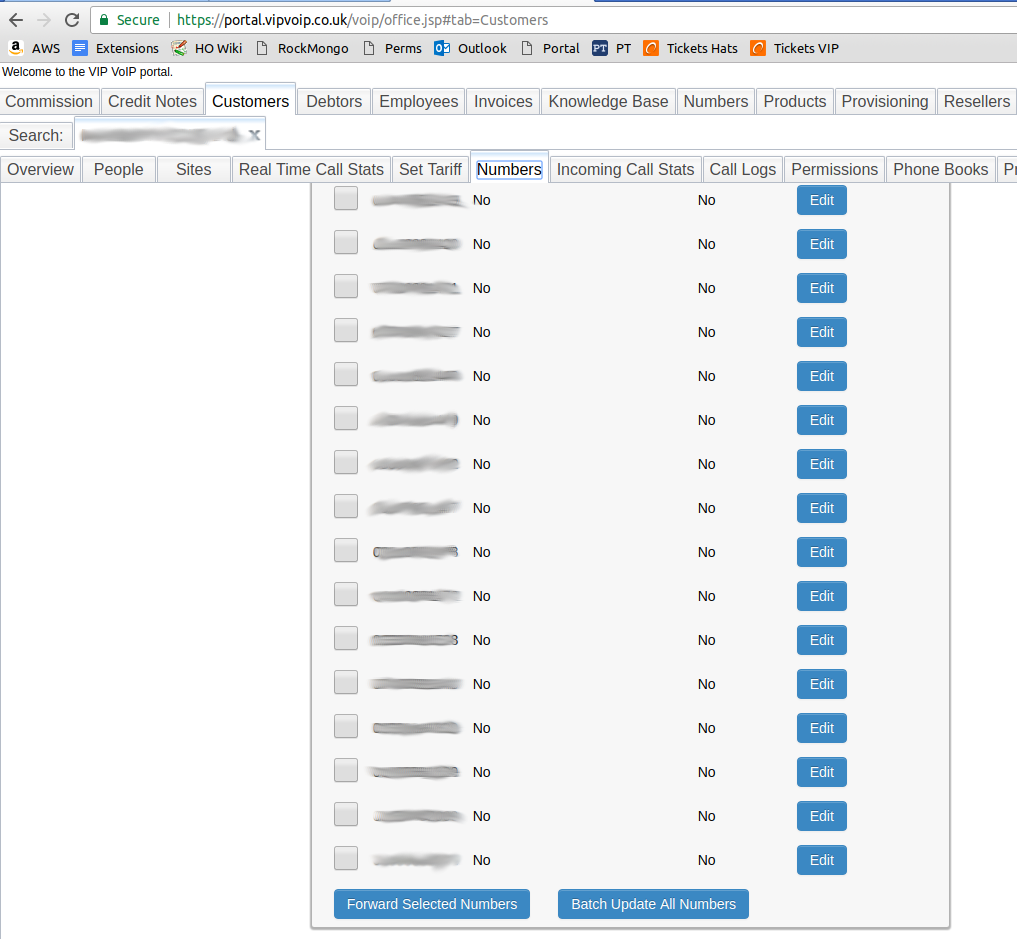The height and width of the screenshot is (939, 1017).
Task: Tick the first number row checkbox
Action: click(346, 200)
